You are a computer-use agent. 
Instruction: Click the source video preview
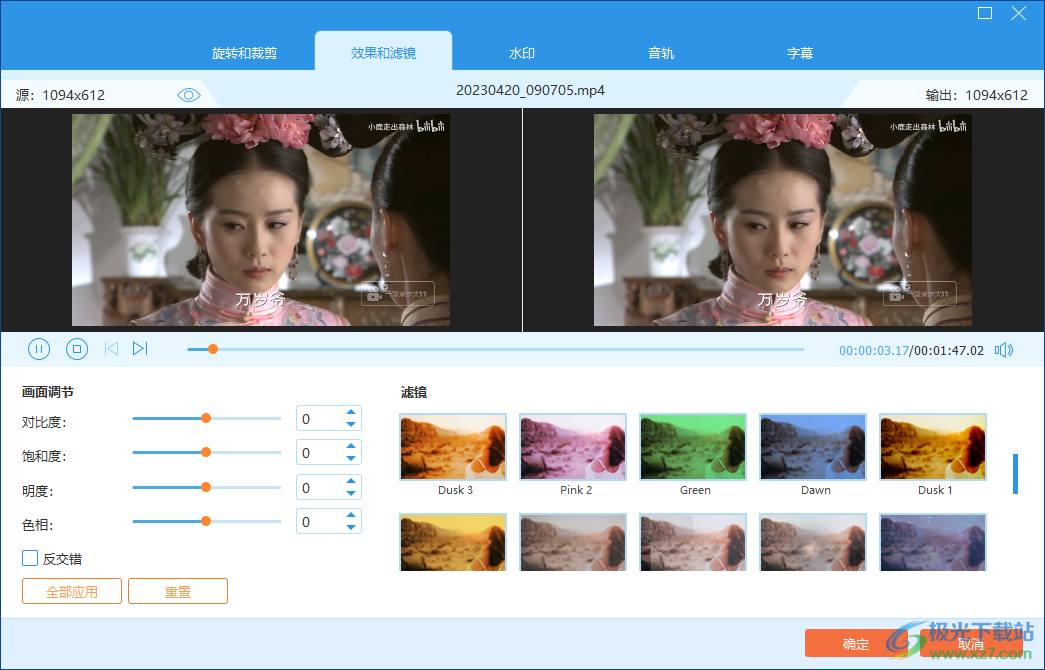pyautogui.click(x=261, y=220)
